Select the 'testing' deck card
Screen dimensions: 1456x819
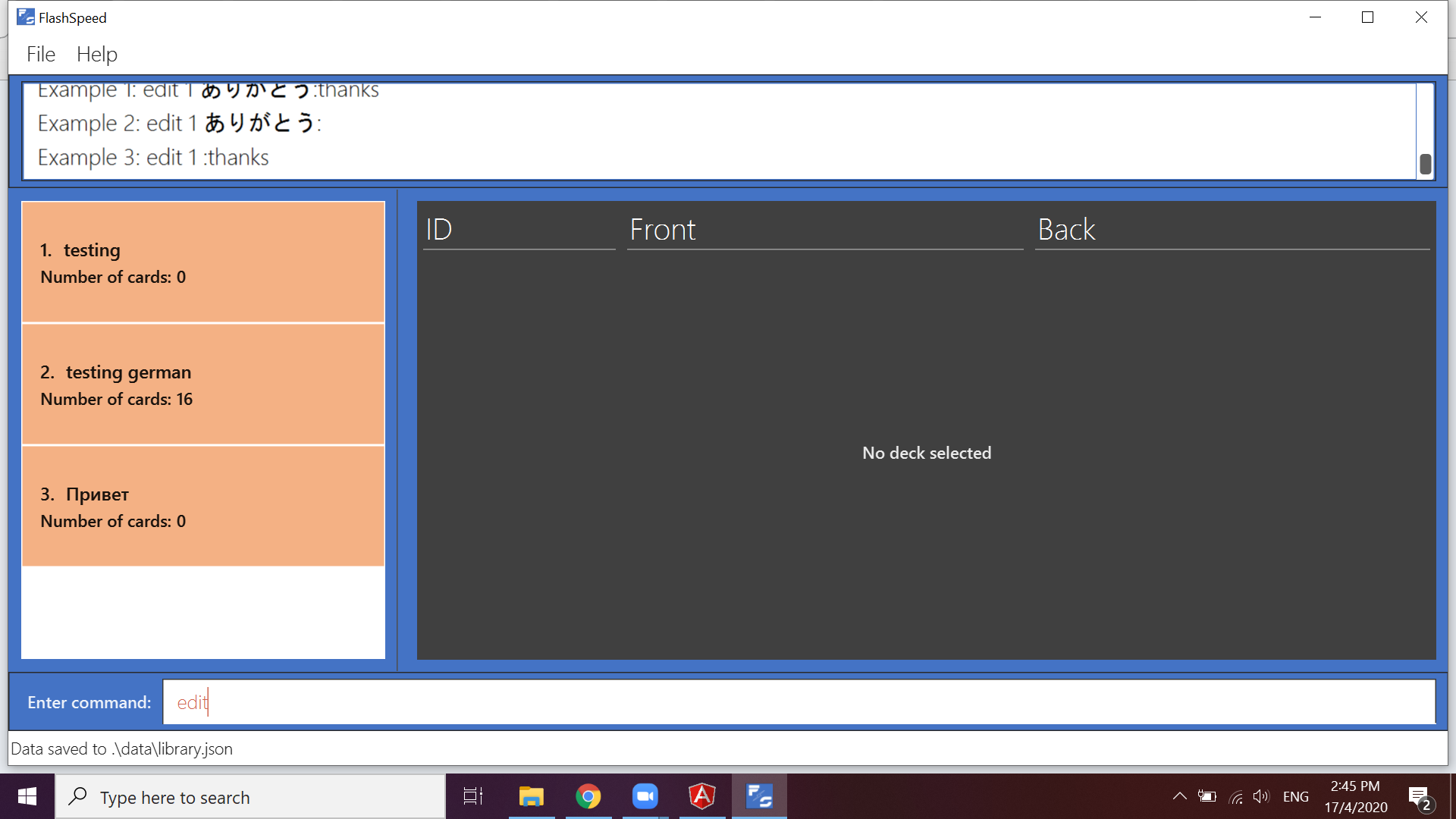point(202,262)
